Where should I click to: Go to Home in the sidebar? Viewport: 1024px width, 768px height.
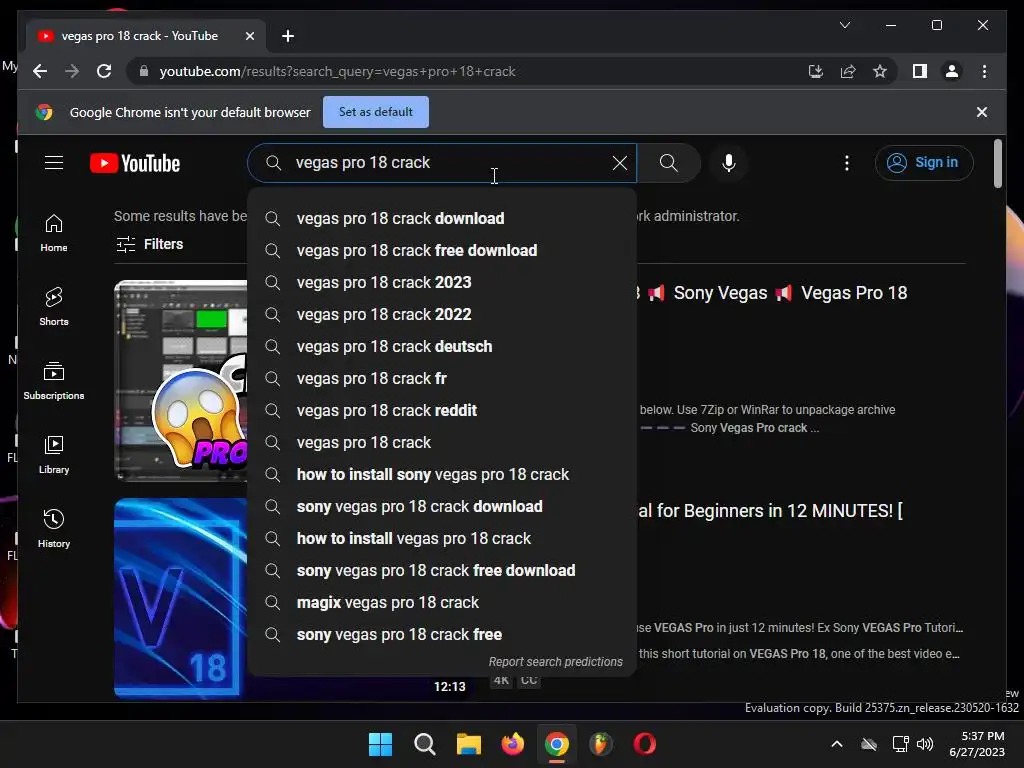(54, 233)
